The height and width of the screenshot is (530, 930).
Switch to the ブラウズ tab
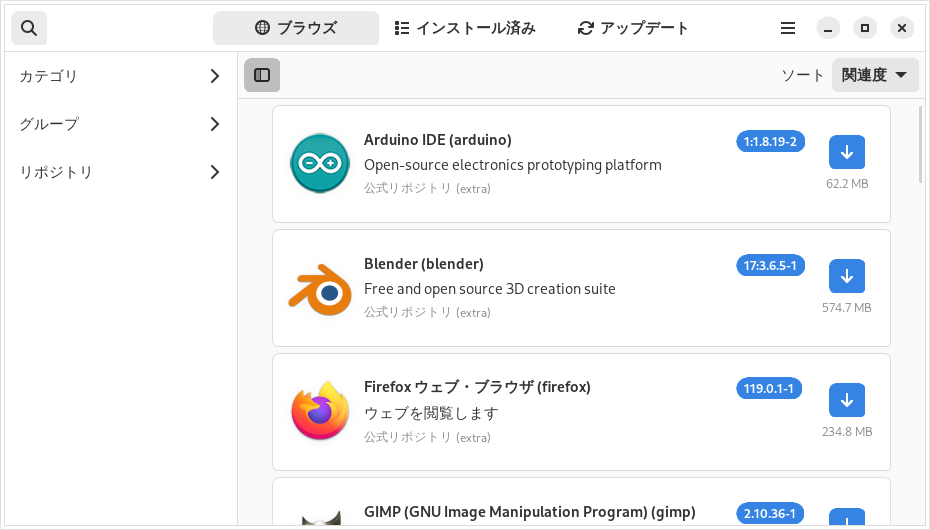point(296,28)
